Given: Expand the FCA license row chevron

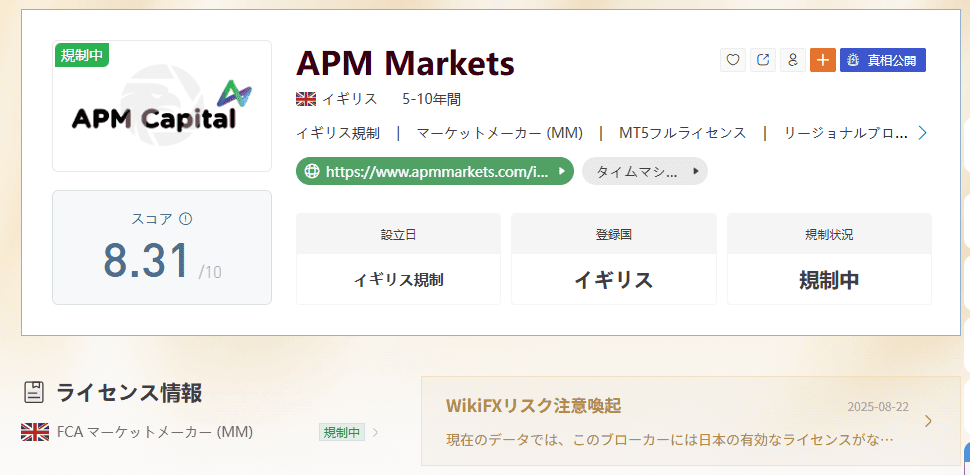Looking at the screenshot, I should [376, 432].
